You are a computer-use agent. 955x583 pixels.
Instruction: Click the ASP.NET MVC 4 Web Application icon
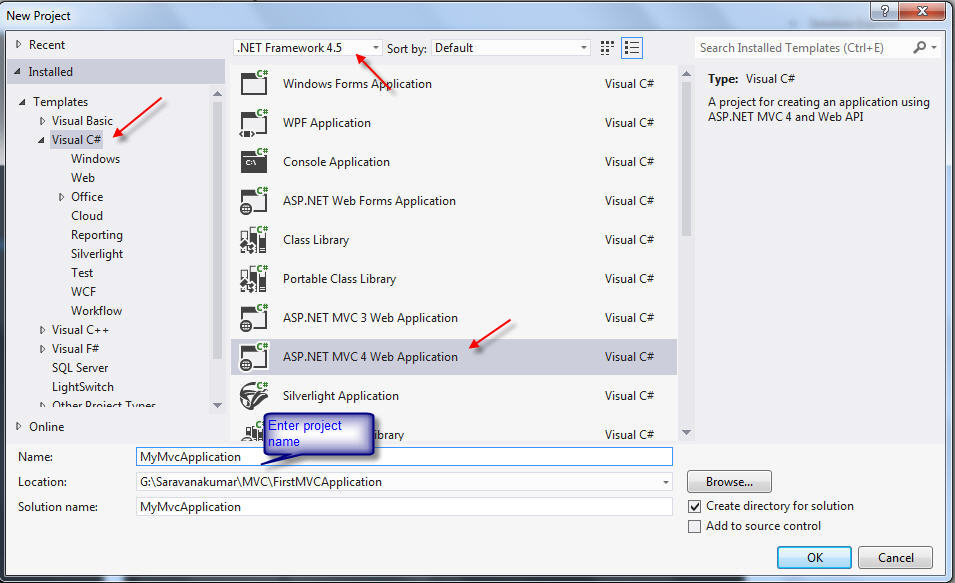coord(254,356)
